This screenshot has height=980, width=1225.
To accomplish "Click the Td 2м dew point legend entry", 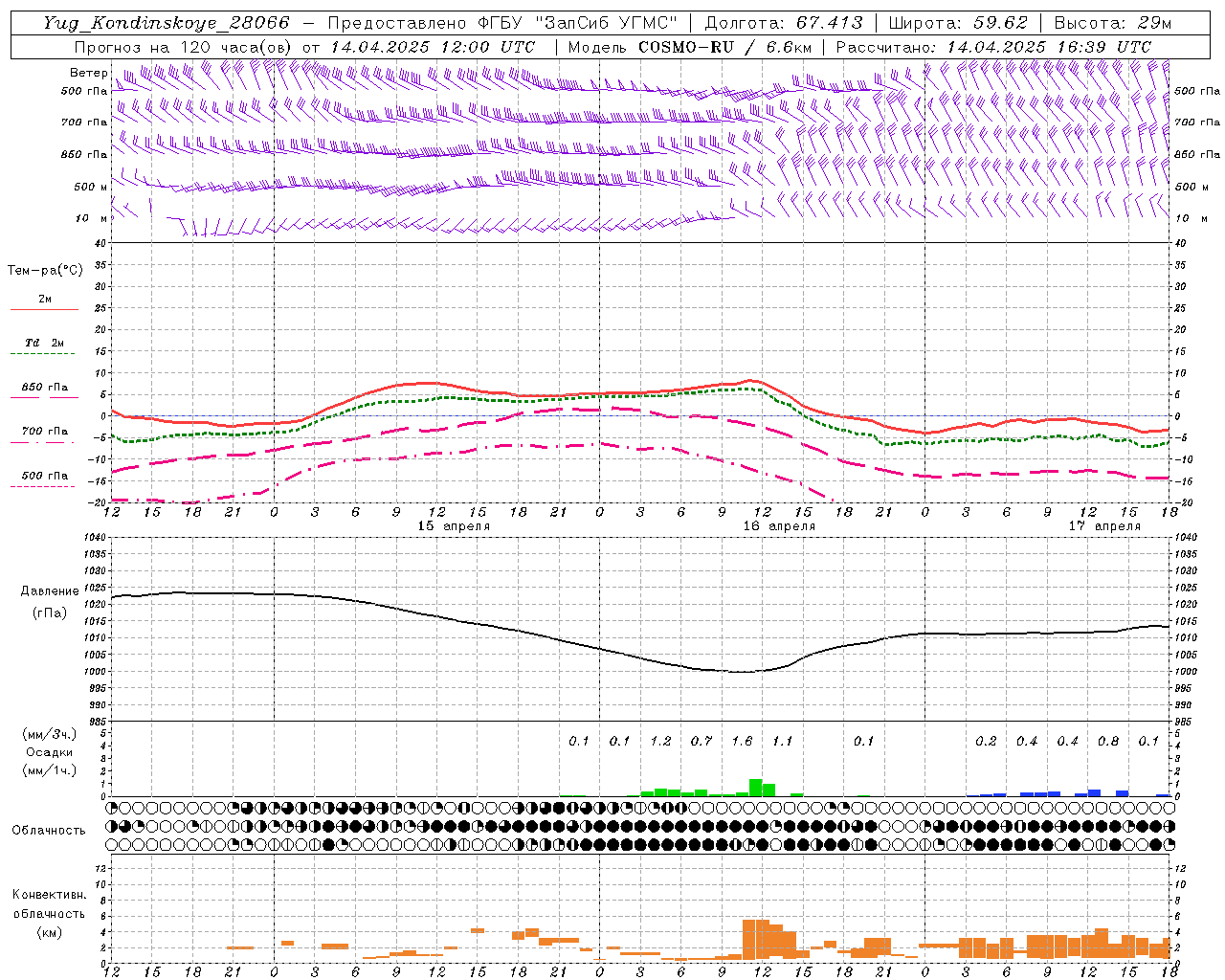I will pyautogui.click(x=44, y=343).
